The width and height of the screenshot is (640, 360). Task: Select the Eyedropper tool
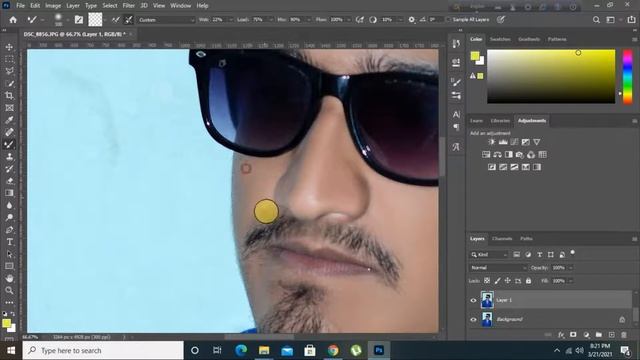tap(9, 120)
